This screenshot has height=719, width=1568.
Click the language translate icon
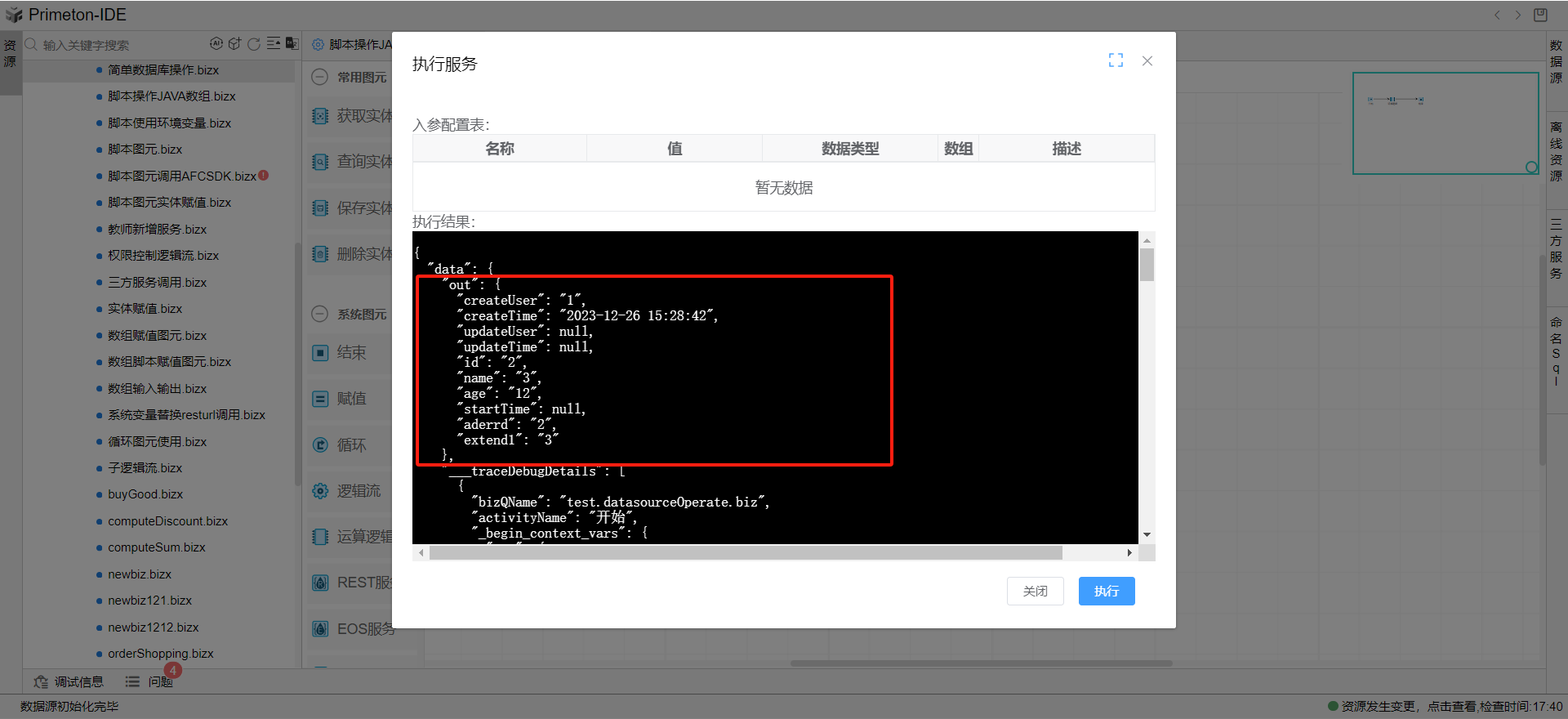pos(292,44)
